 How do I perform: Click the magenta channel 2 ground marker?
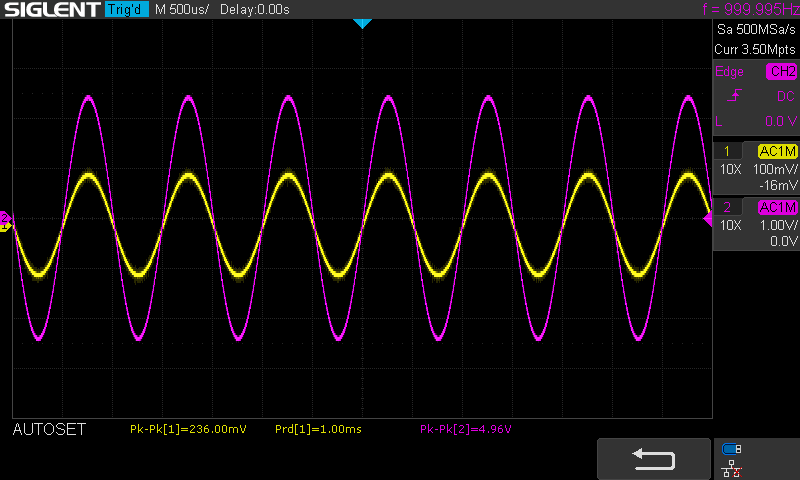[5, 217]
